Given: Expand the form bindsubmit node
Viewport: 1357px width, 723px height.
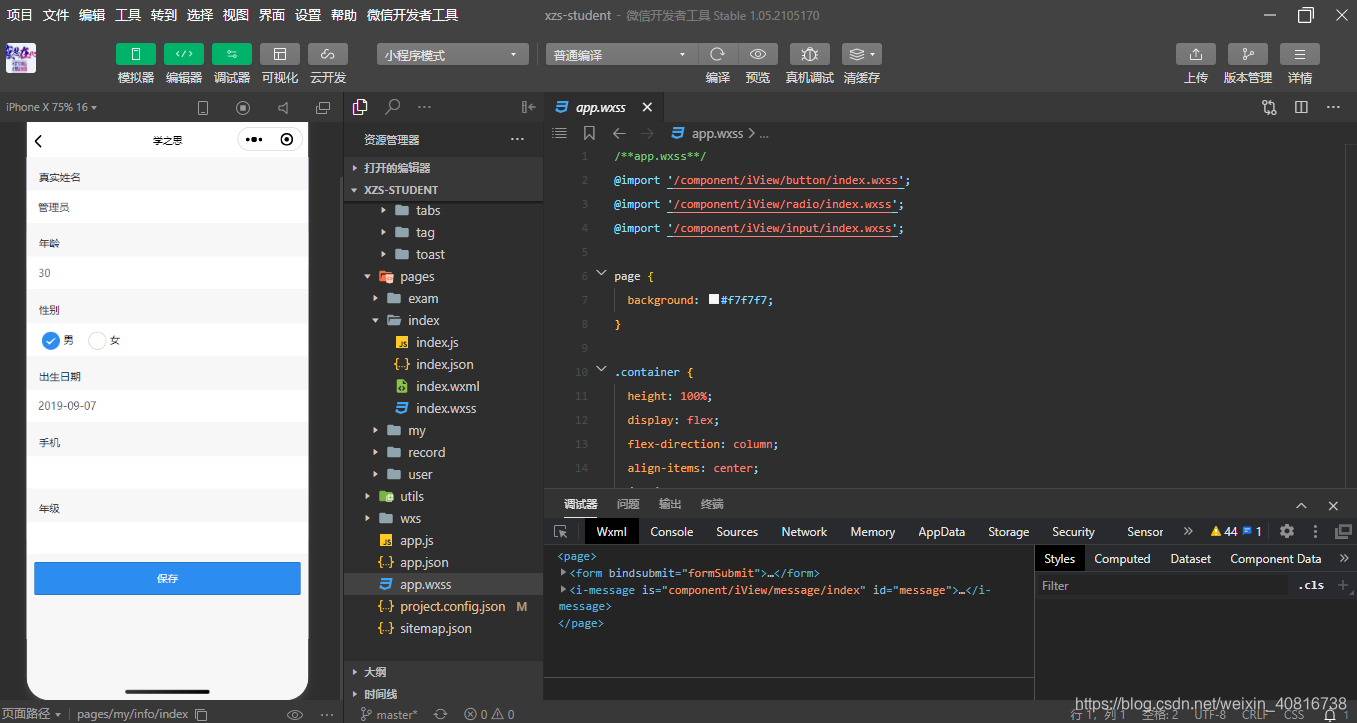Looking at the screenshot, I should pos(564,573).
